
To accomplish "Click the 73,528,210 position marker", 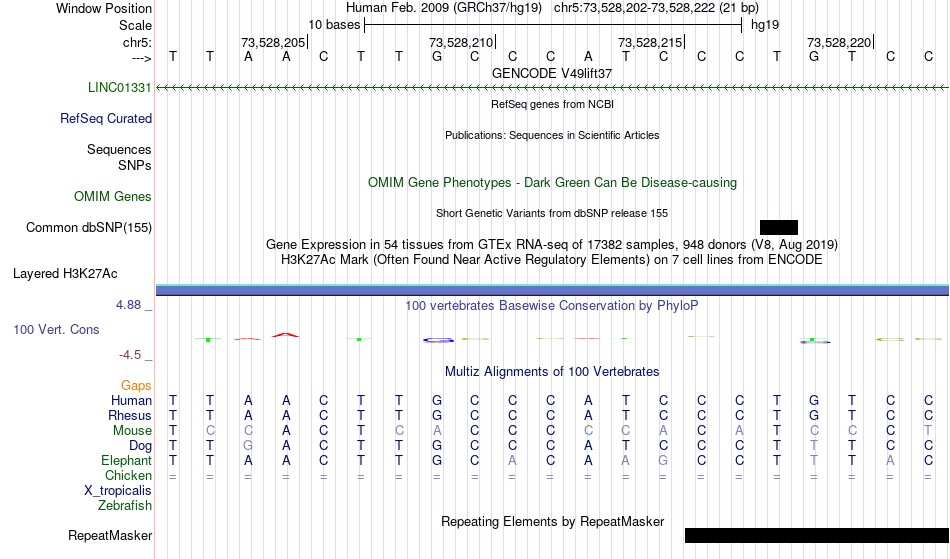I will (x=462, y=42).
